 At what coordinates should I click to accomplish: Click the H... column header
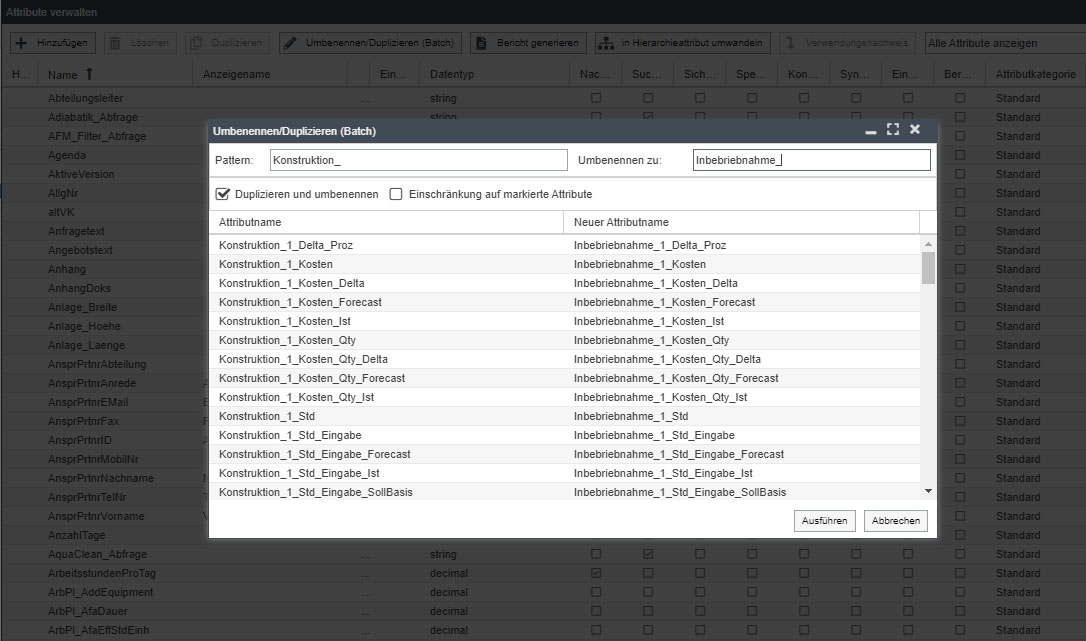(x=19, y=74)
